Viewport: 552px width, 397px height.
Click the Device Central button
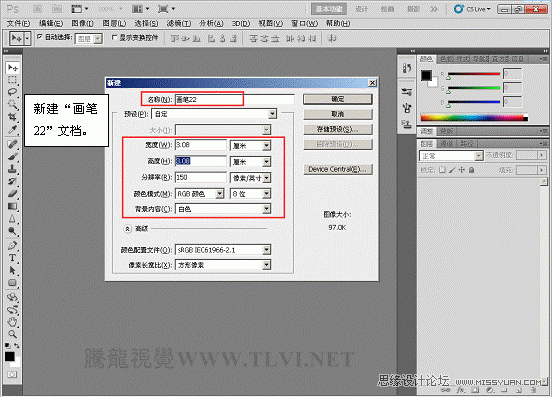click(338, 169)
